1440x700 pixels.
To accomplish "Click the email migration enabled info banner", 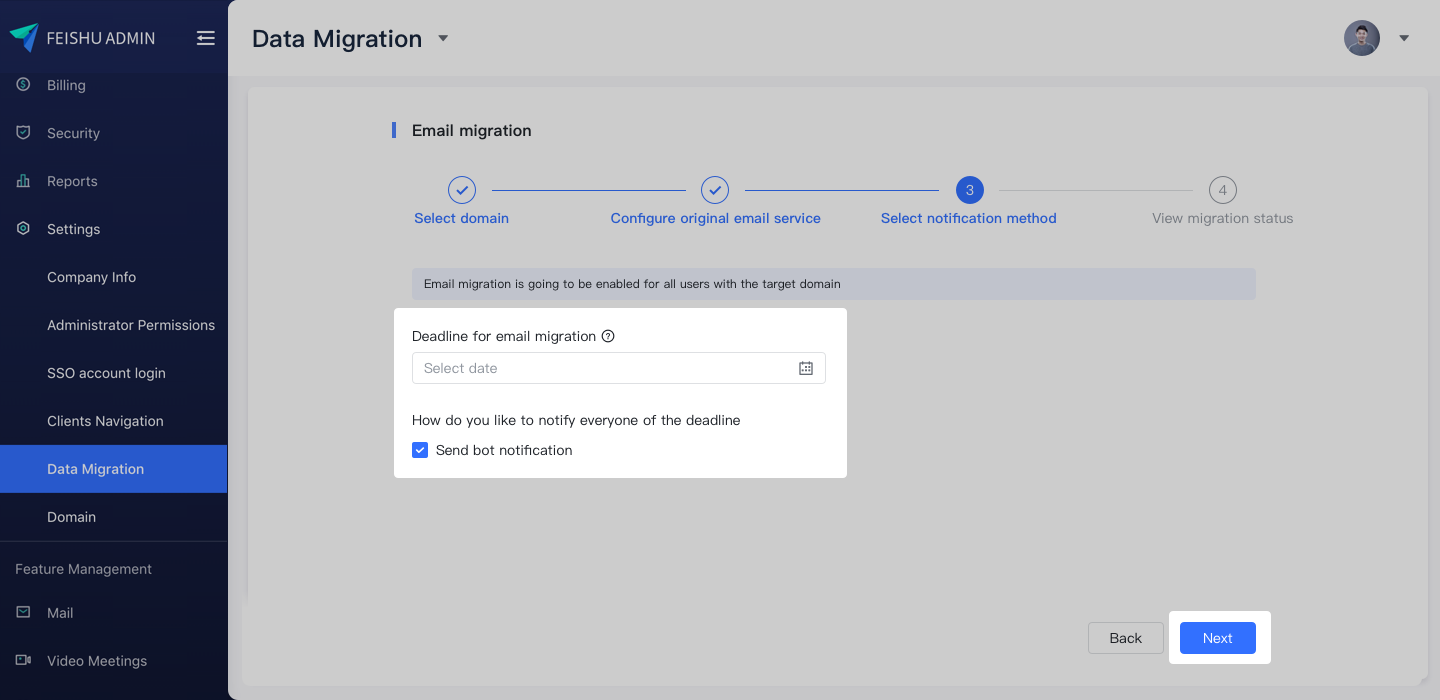I will pyautogui.click(x=834, y=284).
